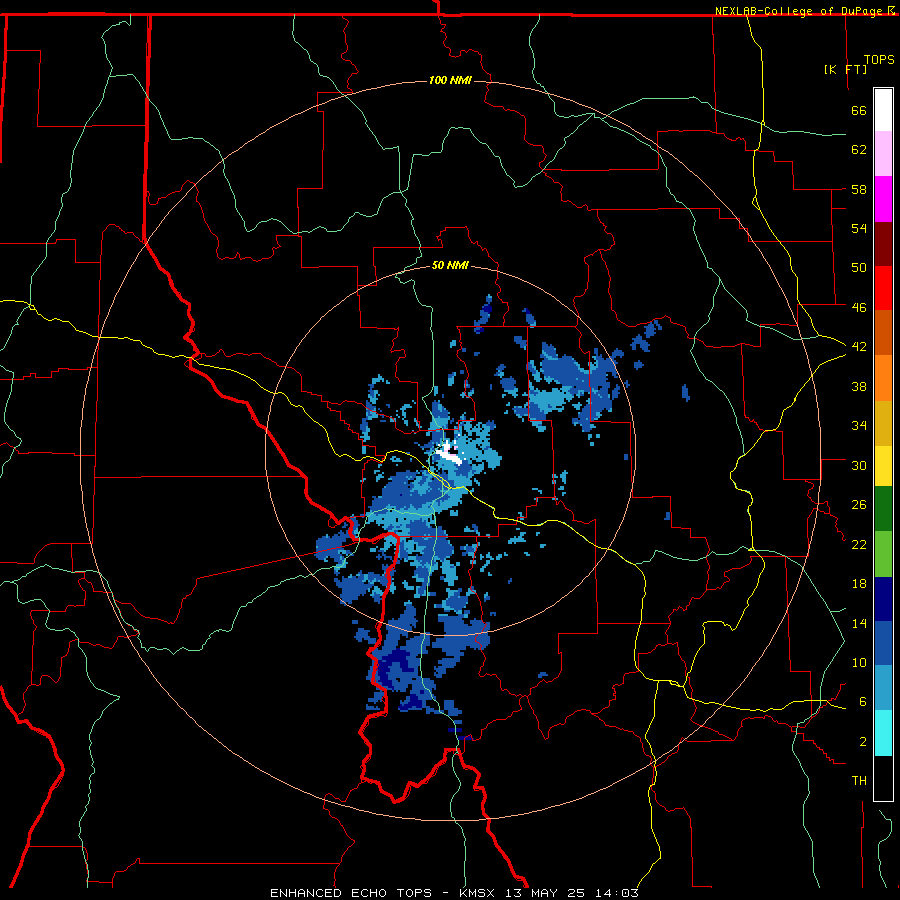Click the legend value 66
This screenshot has width=900, height=900.
[x=859, y=111]
